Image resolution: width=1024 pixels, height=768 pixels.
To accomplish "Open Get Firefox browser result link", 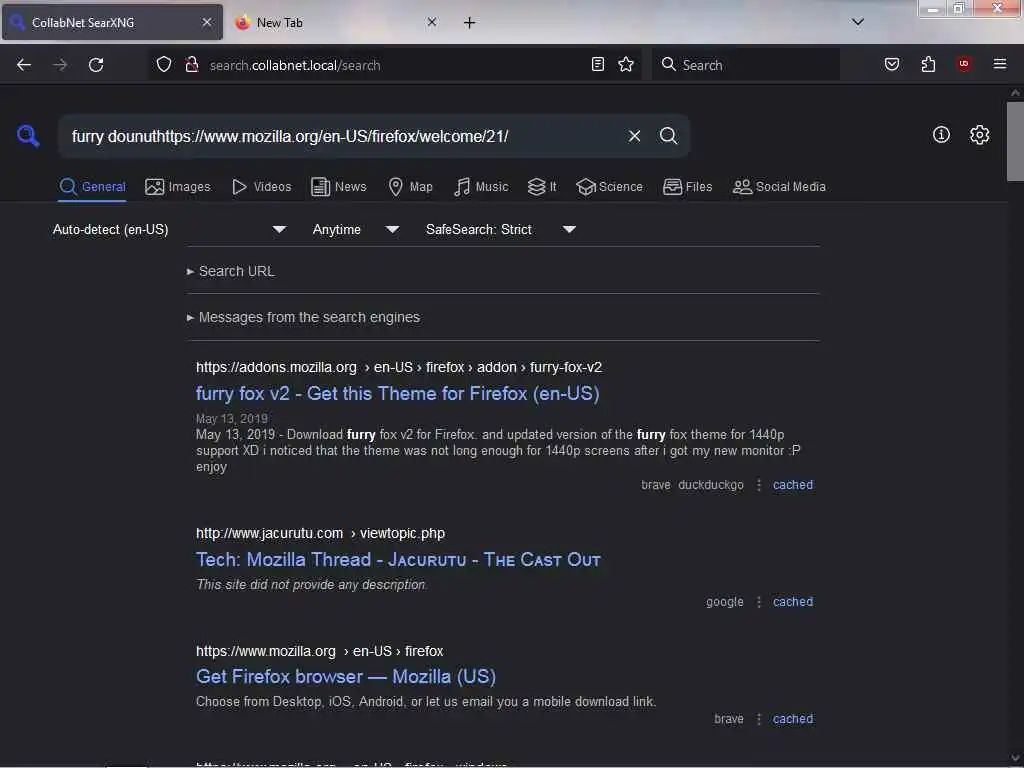I will coord(346,677).
